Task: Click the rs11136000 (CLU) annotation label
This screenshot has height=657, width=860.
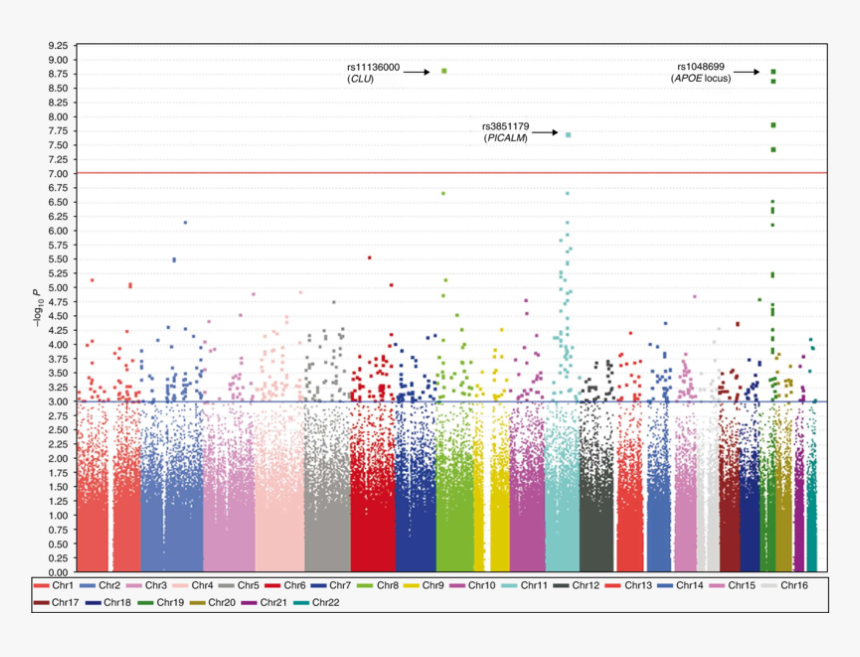Action: (x=367, y=73)
